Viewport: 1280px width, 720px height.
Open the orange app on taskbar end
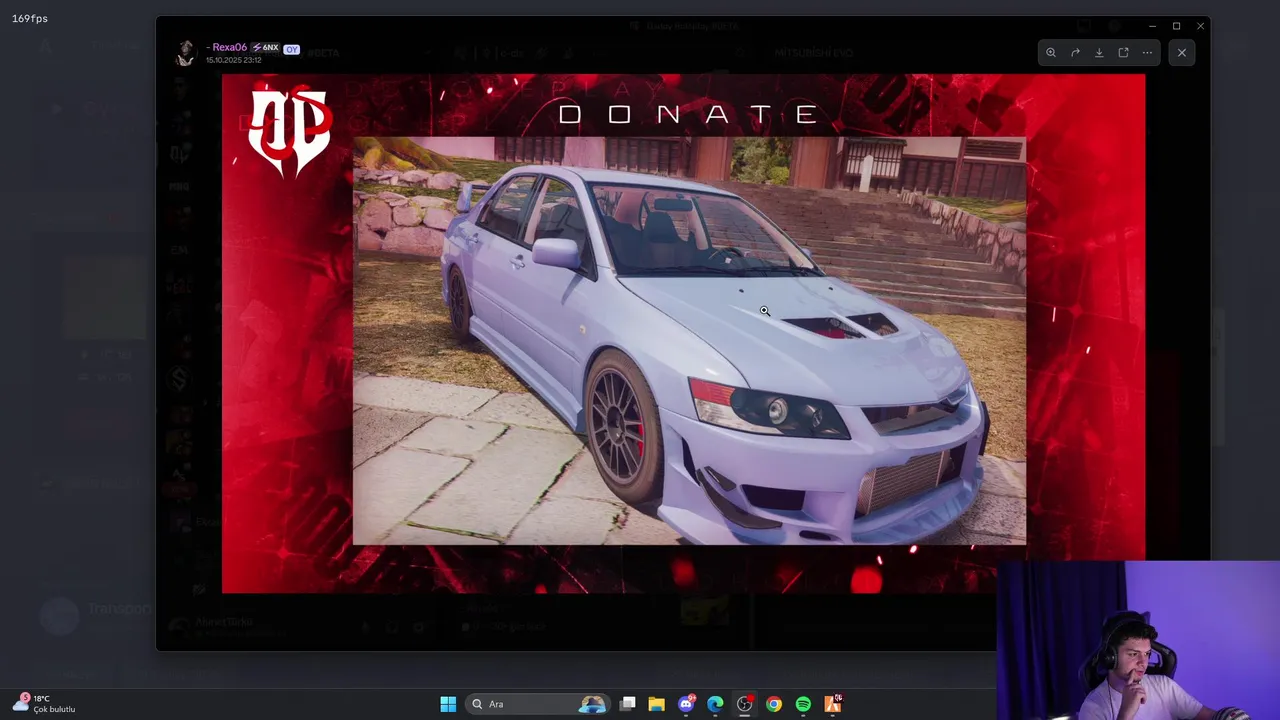tap(832, 704)
